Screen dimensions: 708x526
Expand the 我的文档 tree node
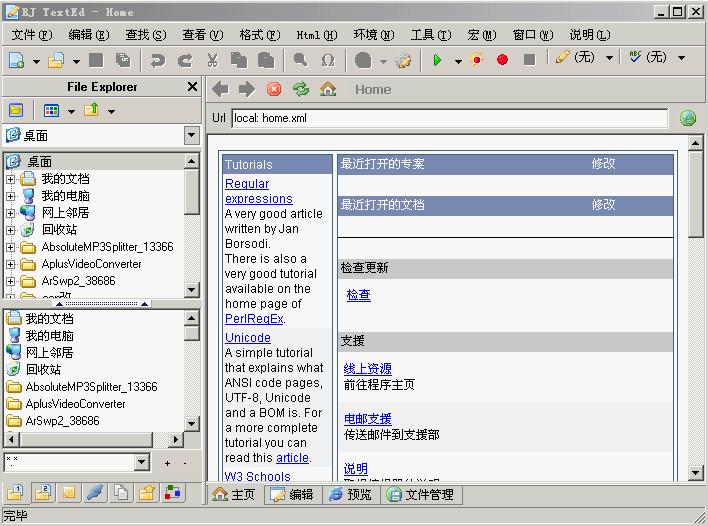[10, 179]
